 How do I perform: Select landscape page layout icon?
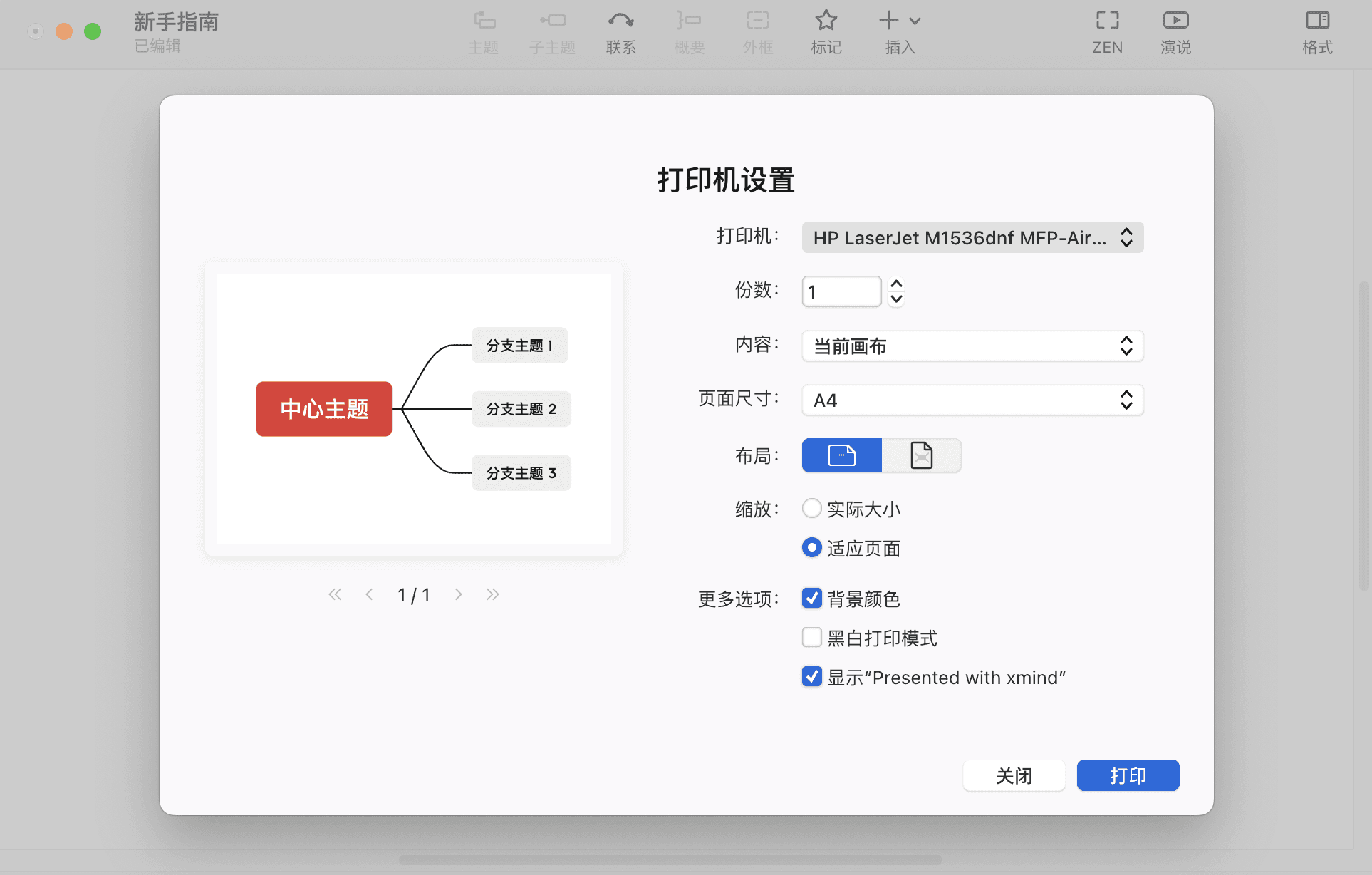click(841, 455)
